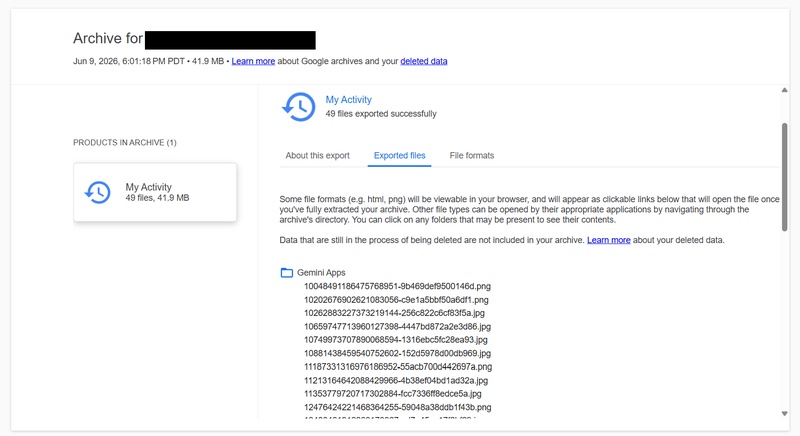
Task: Open the Gemini Apps folder label
Action: point(321,273)
